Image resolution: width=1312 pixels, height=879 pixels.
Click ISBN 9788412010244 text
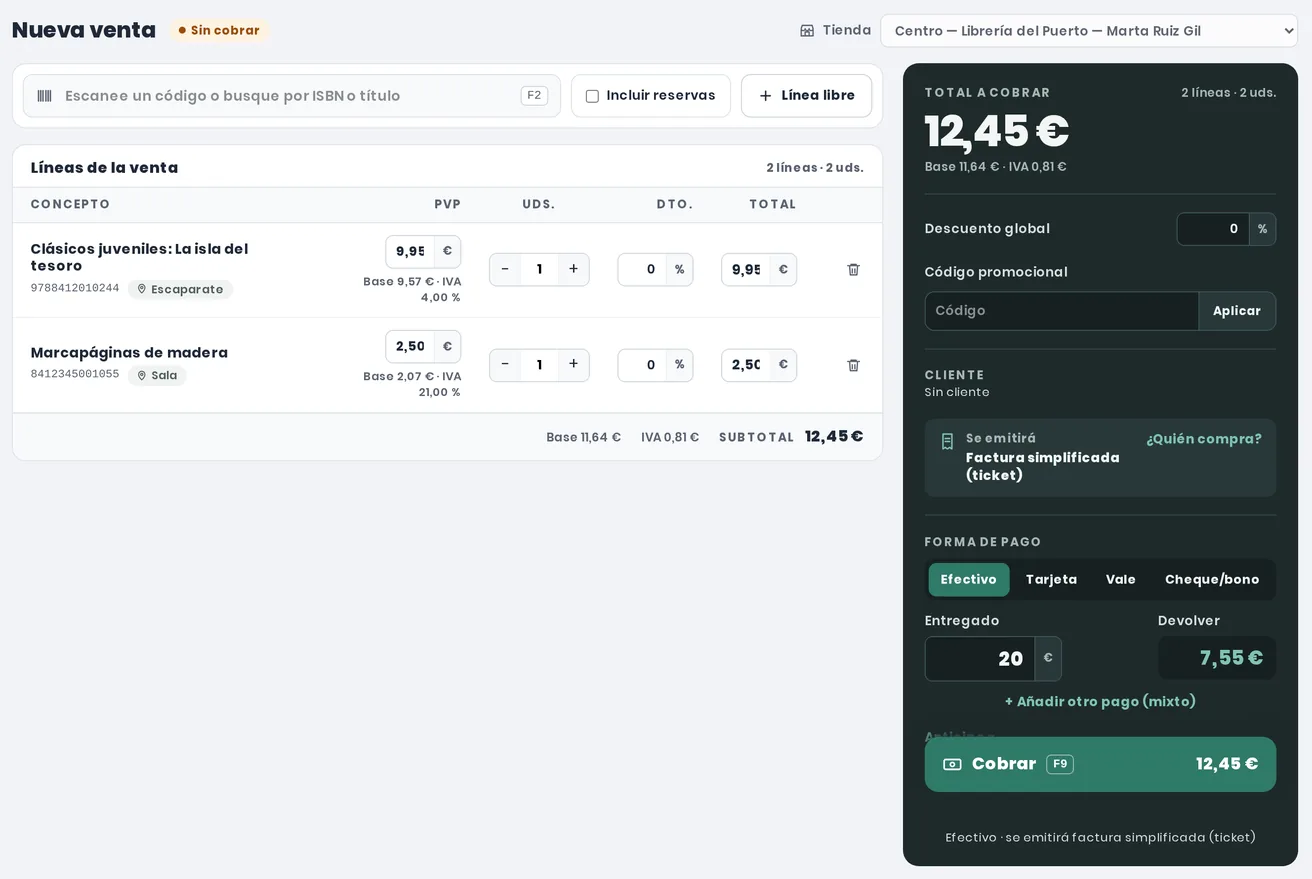75,289
